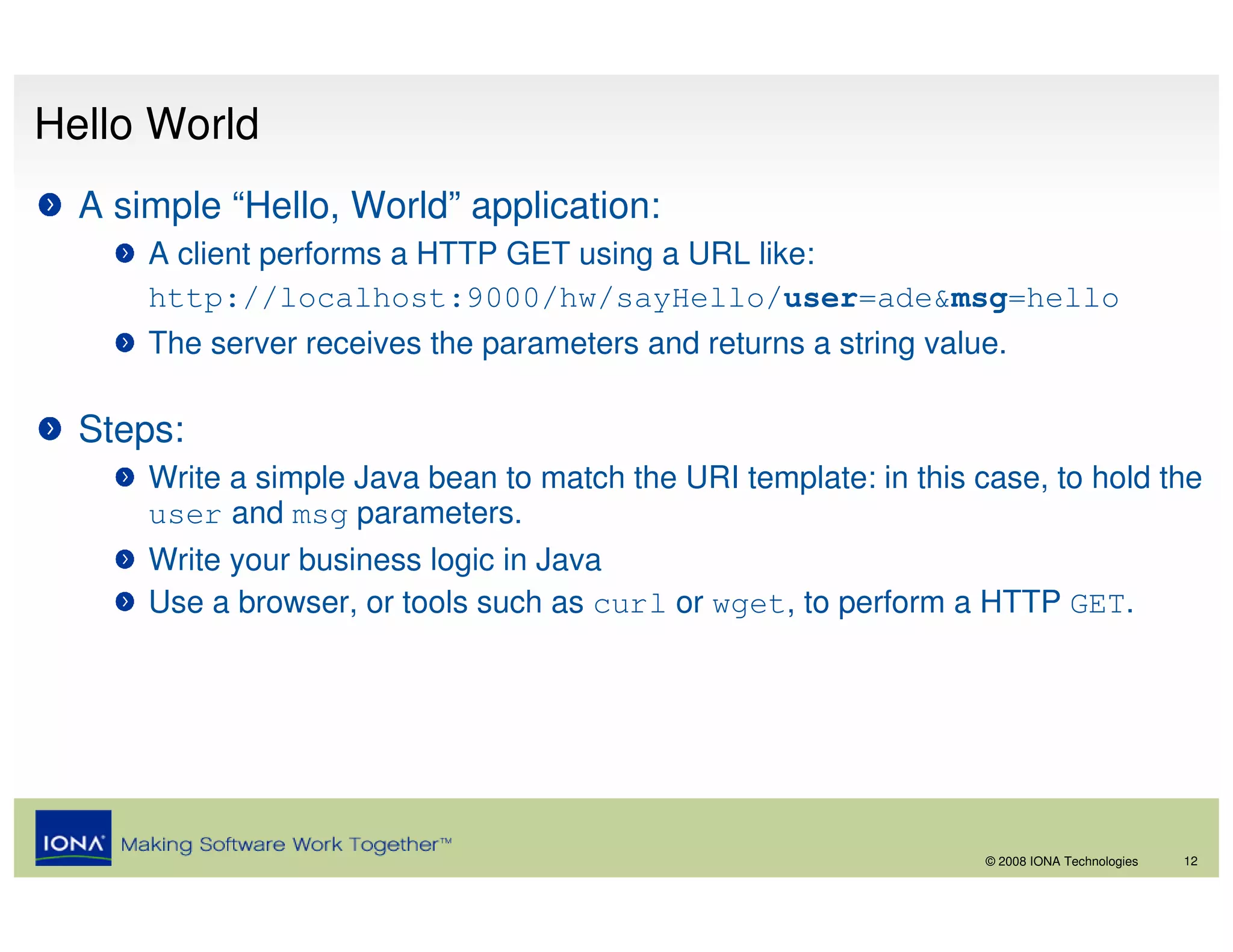Click the 'curl' monospace word
This screenshot has height=952, width=1233.
[x=629, y=604]
